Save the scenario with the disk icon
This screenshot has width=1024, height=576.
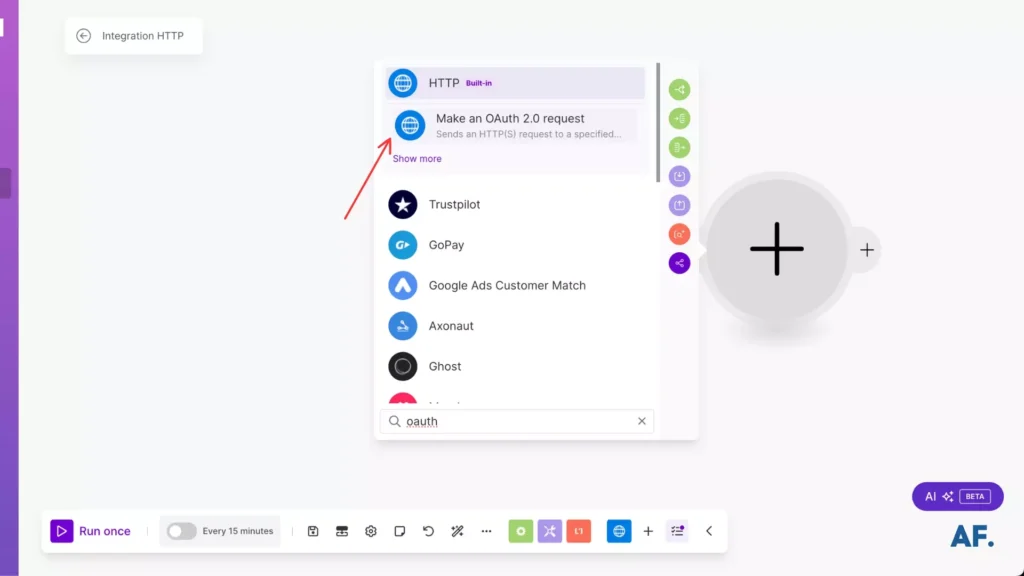[x=313, y=531]
